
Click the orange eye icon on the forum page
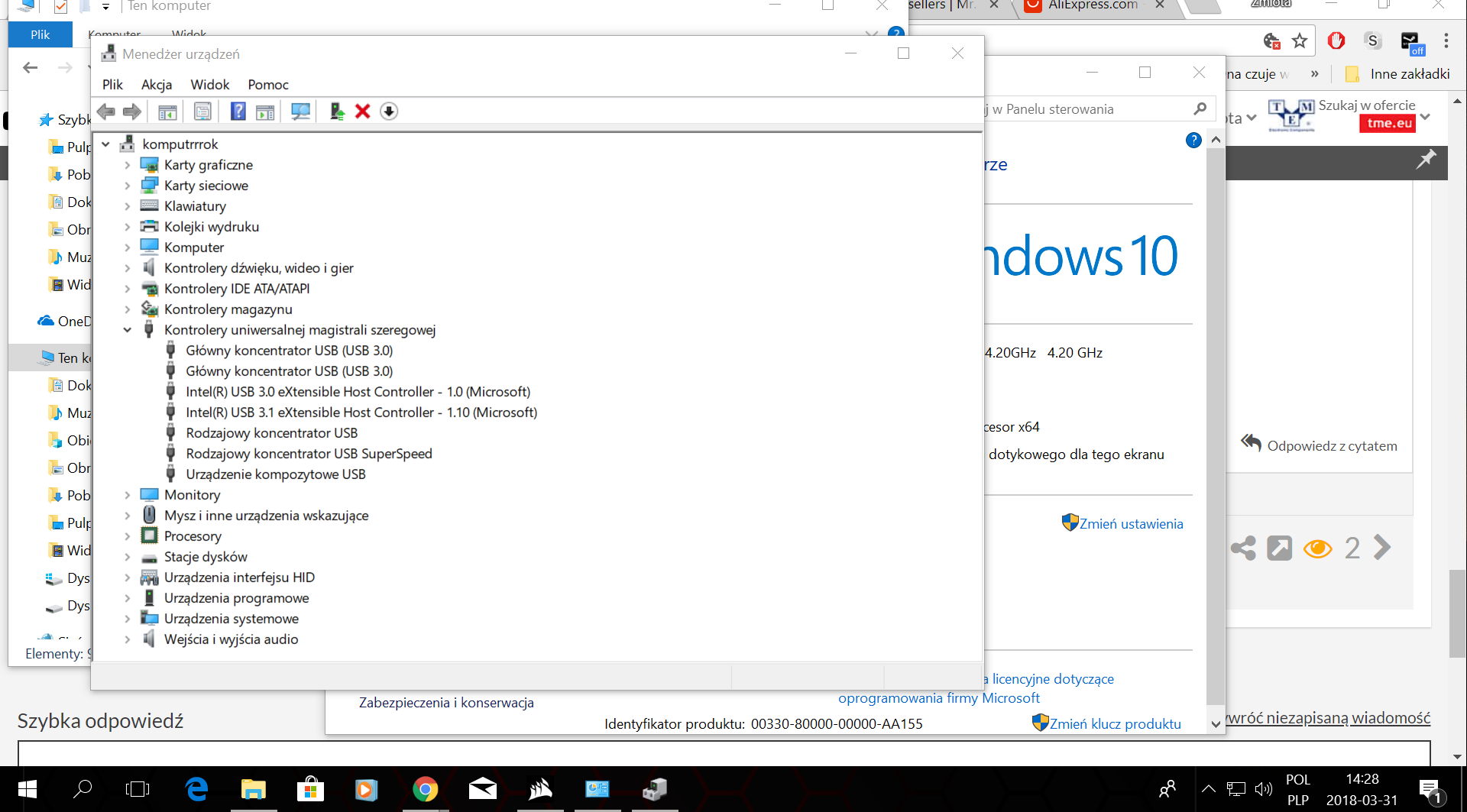1317,548
